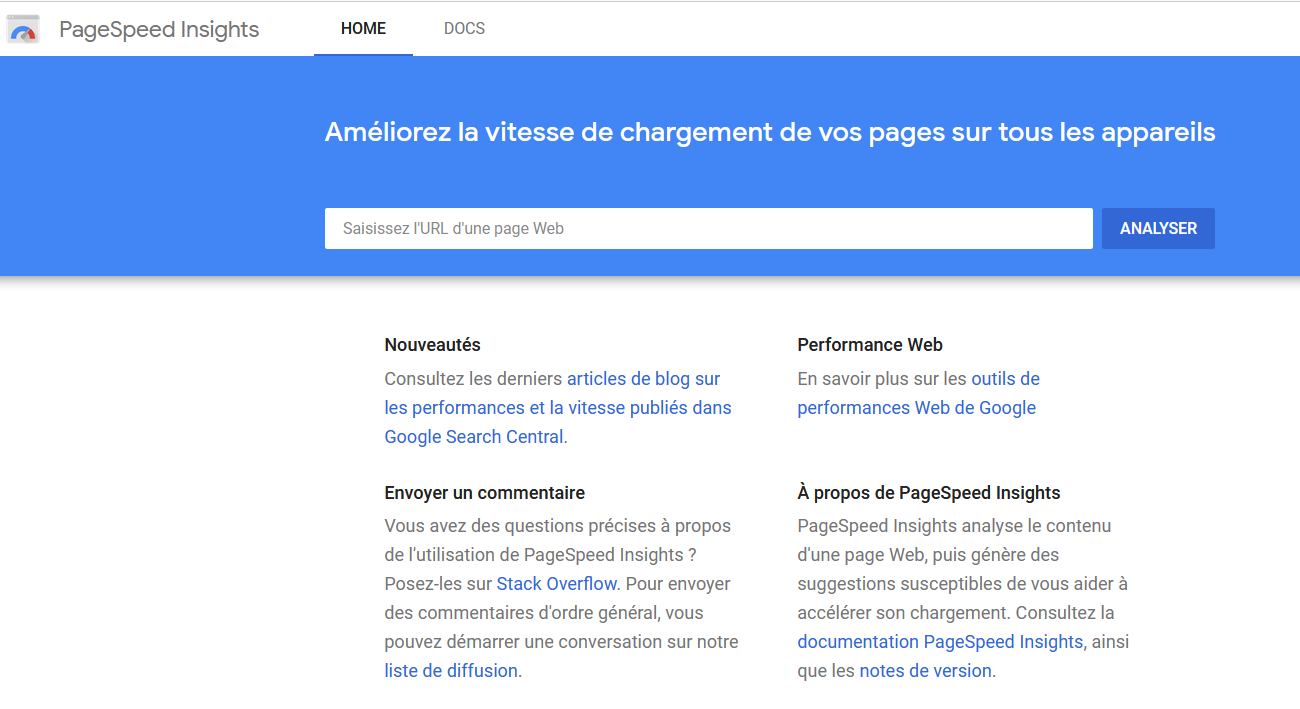Open the 'notes de version' link
1300x709 pixels.
click(x=925, y=670)
